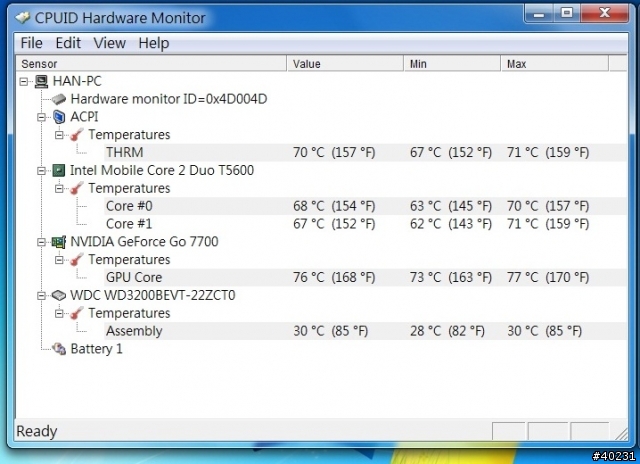Click Core #1 value 67 °C (152 °F)
This screenshot has width=640, height=464.
pos(334,224)
